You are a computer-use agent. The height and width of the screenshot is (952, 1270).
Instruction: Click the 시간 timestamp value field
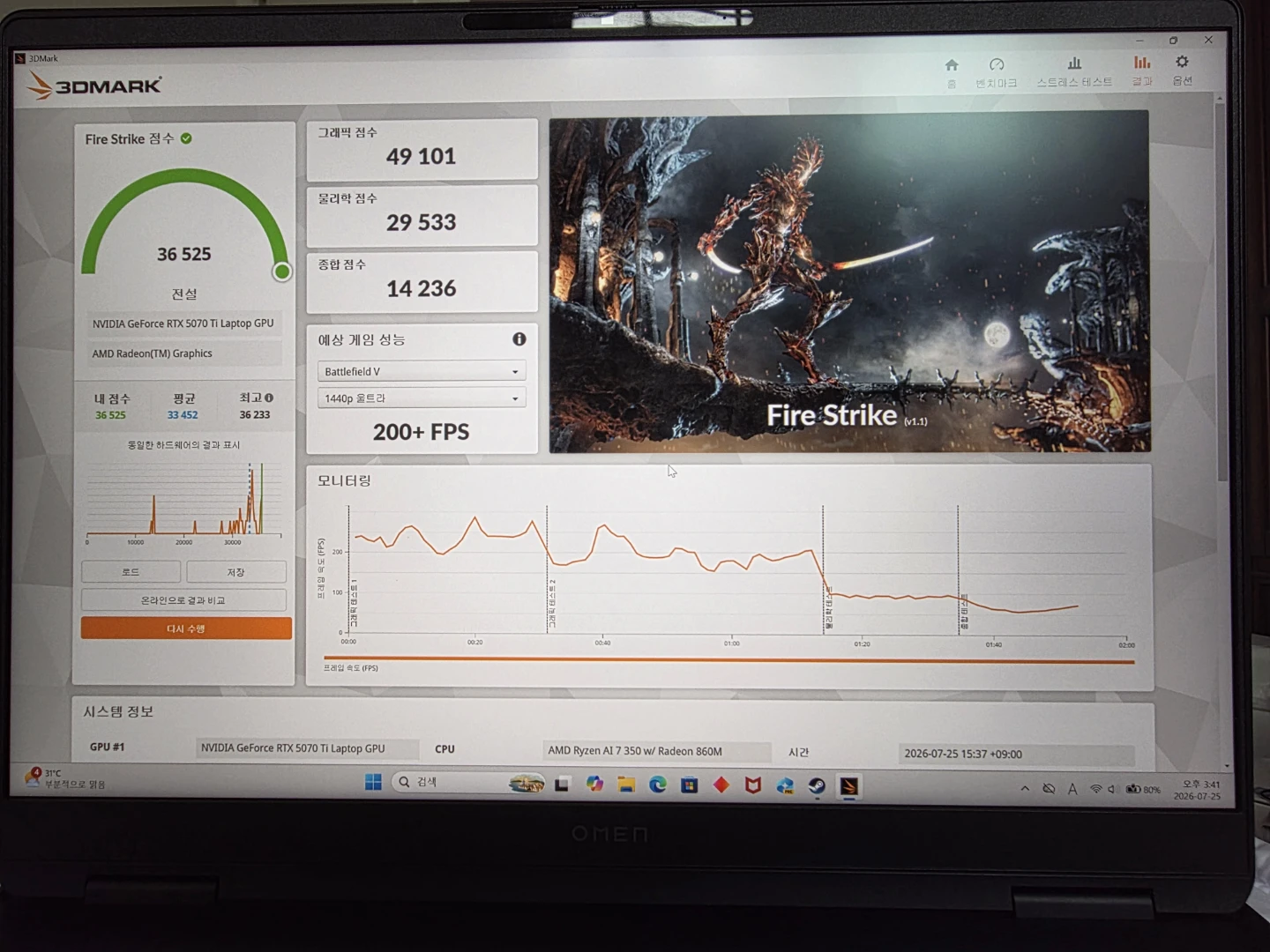1016,754
